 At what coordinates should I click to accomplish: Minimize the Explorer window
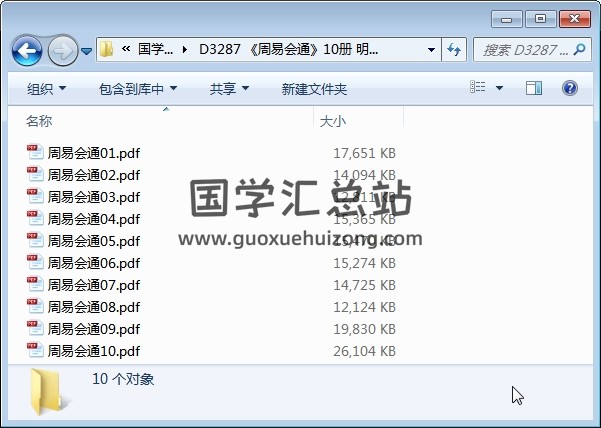(x=506, y=19)
